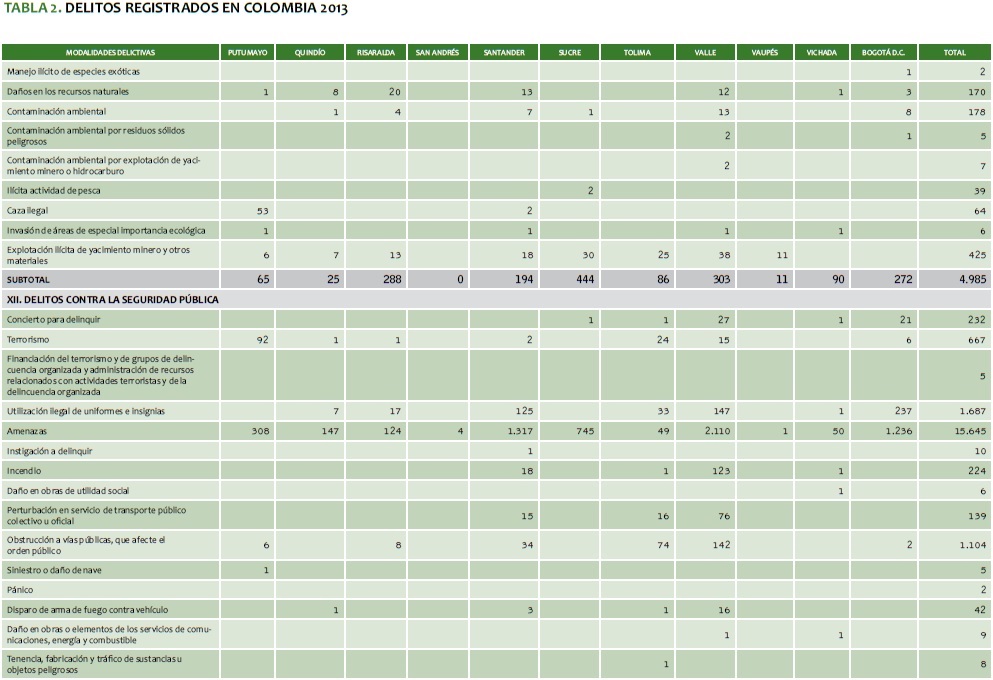Click the PUTUMAYO column header

tap(247, 52)
